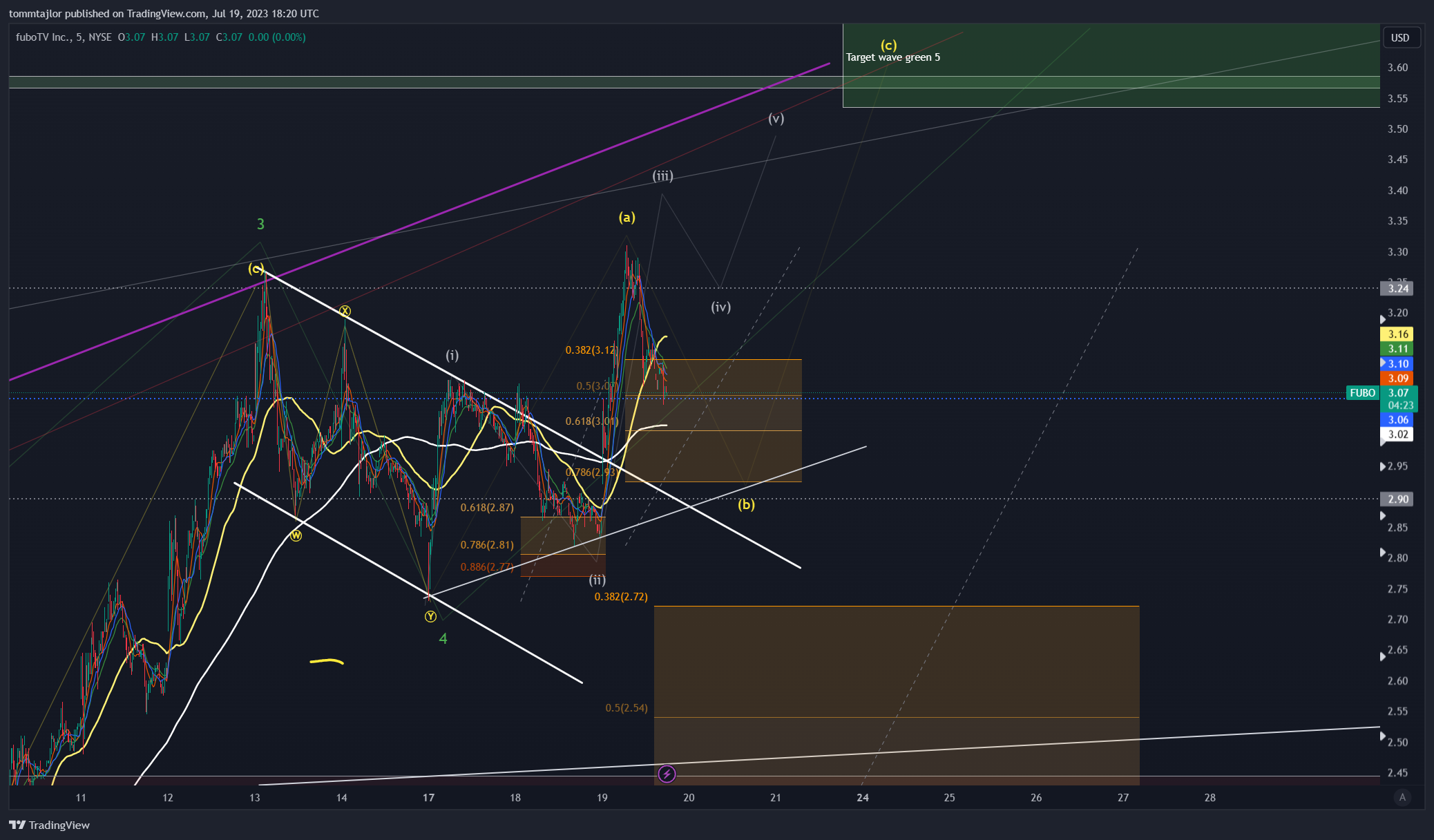Click the purple lightning event icon

(667, 774)
